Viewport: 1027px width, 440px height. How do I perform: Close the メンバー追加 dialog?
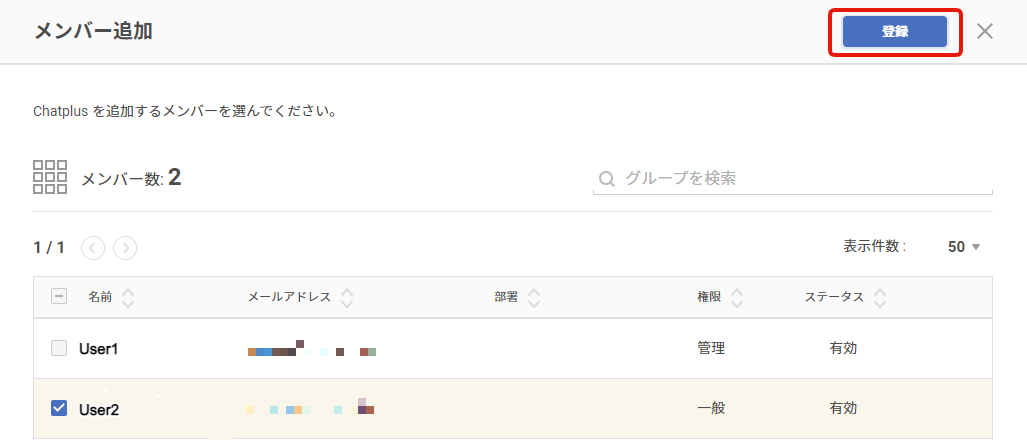point(984,31)
